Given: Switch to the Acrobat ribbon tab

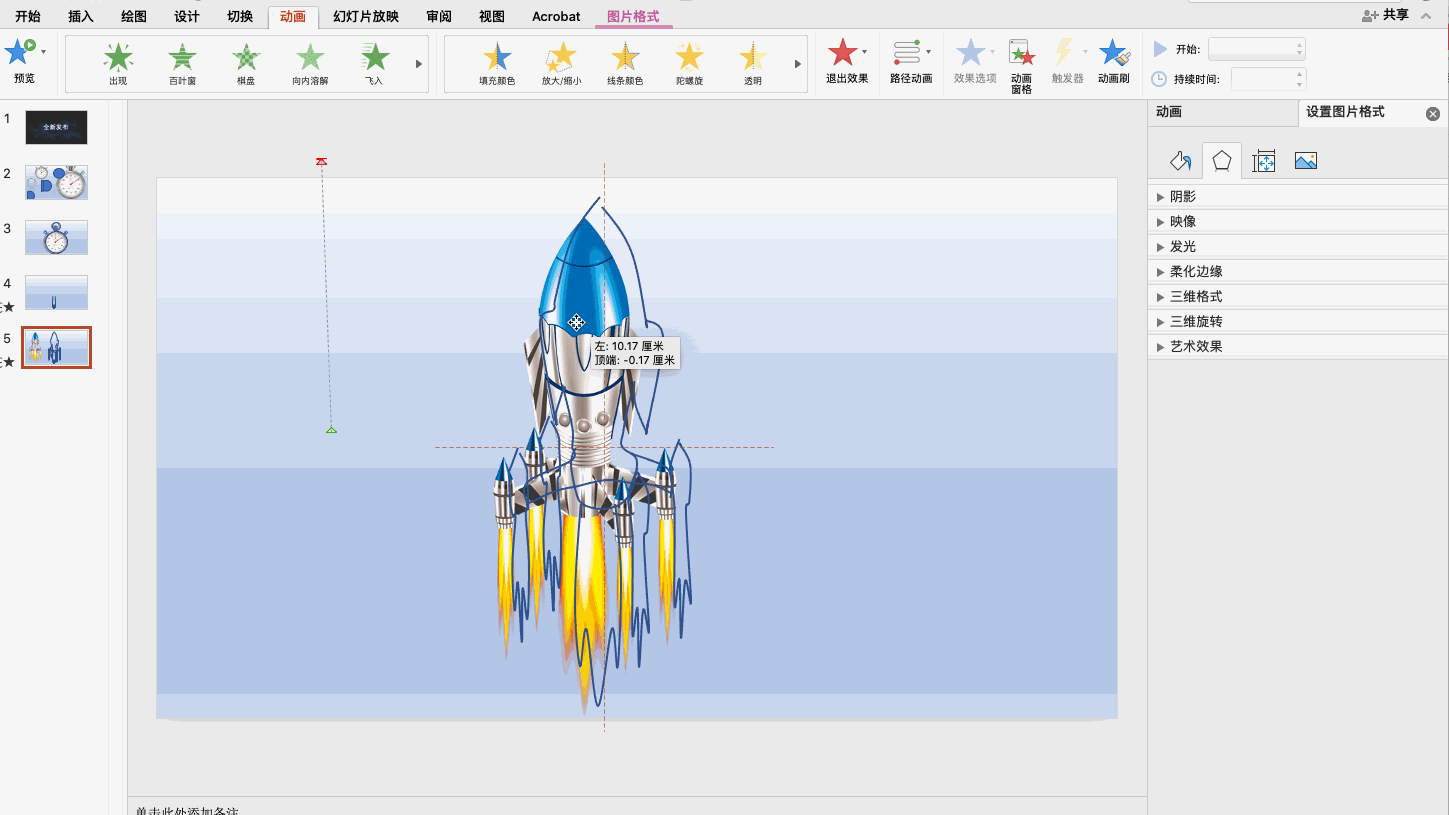Looking at the screenshot, I should pos(556,16).
